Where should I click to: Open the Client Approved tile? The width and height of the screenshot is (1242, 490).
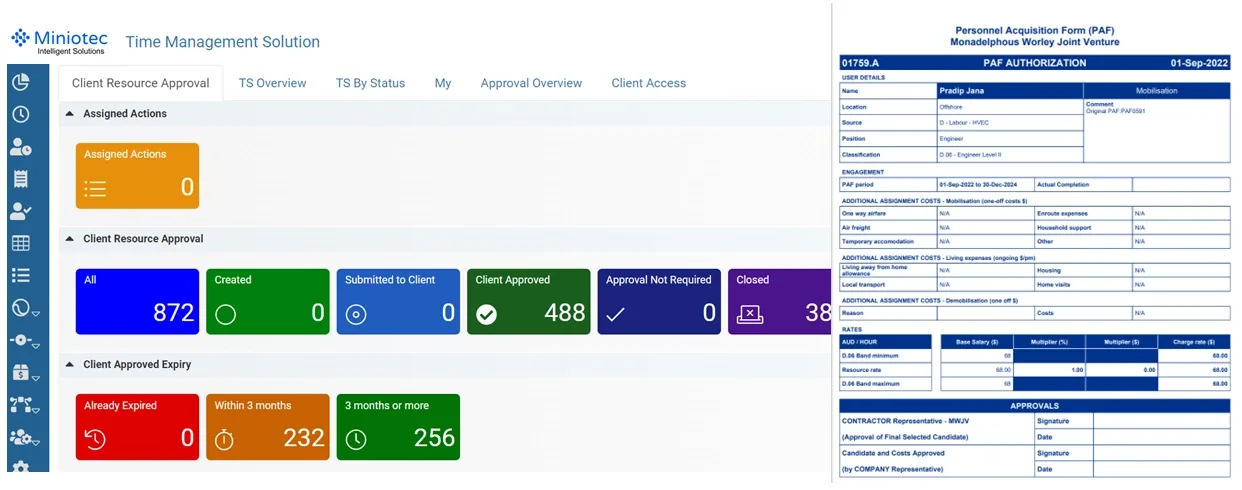click(529, 301)
